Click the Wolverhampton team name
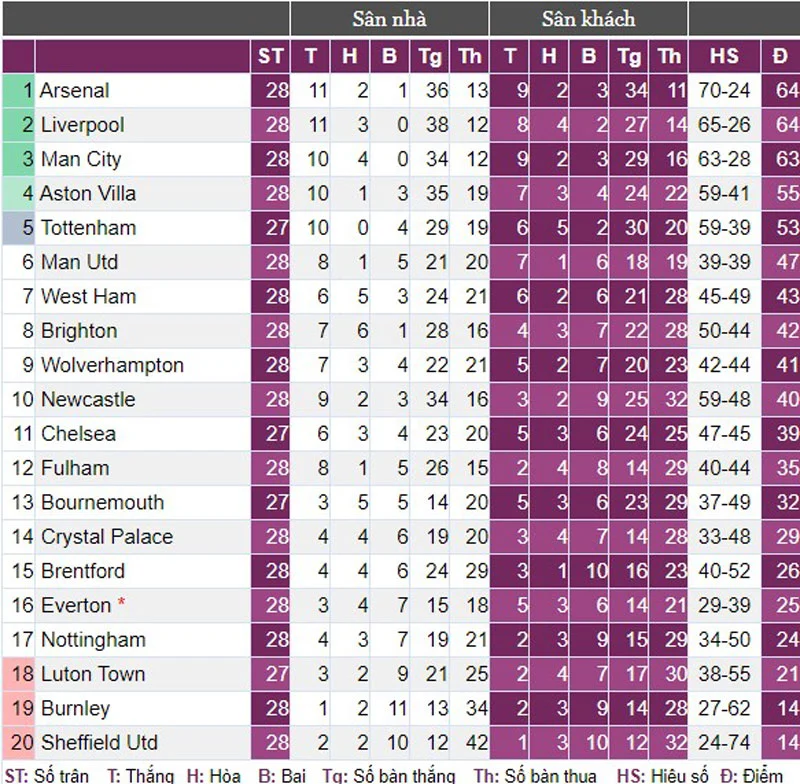Image resolution: width=800 pixels, height=784 pixels. click(112, 366)
